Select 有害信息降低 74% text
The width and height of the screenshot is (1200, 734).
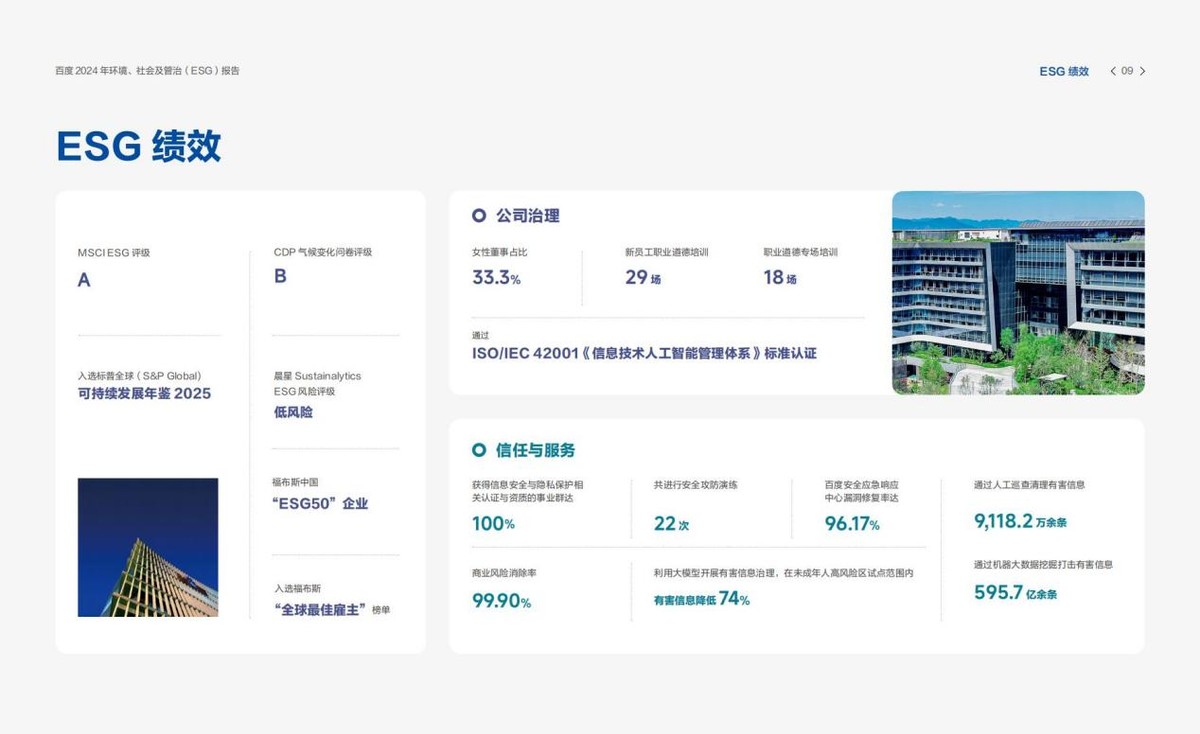(x=702, y=599)
